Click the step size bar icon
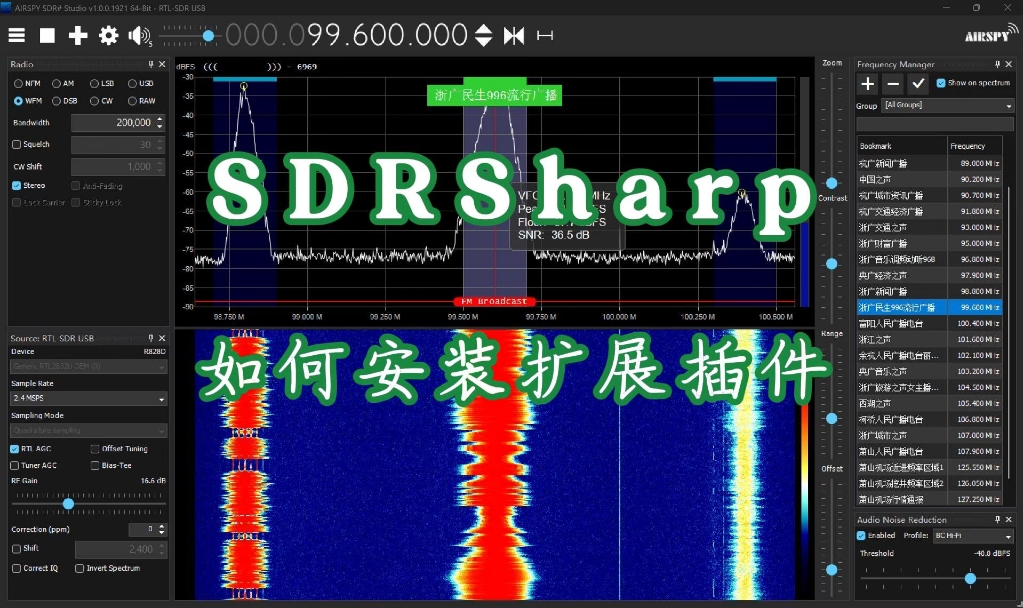The width and height of the screenshot is (1023, 608). click(545, 35)
